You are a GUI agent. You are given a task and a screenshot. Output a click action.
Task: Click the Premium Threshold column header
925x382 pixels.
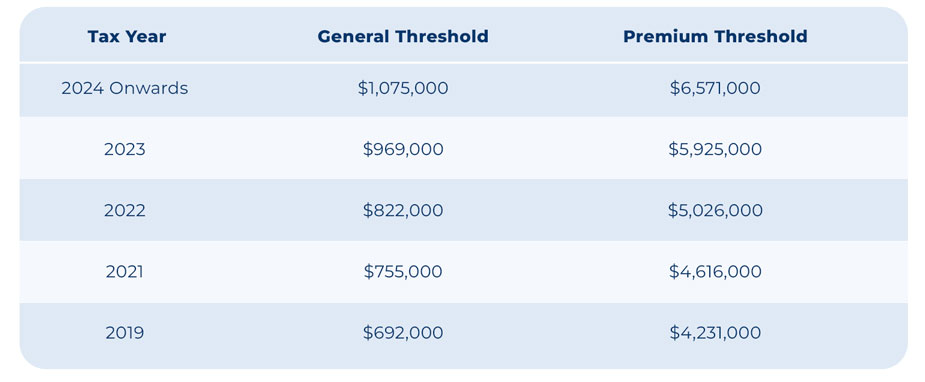(715, 37)
